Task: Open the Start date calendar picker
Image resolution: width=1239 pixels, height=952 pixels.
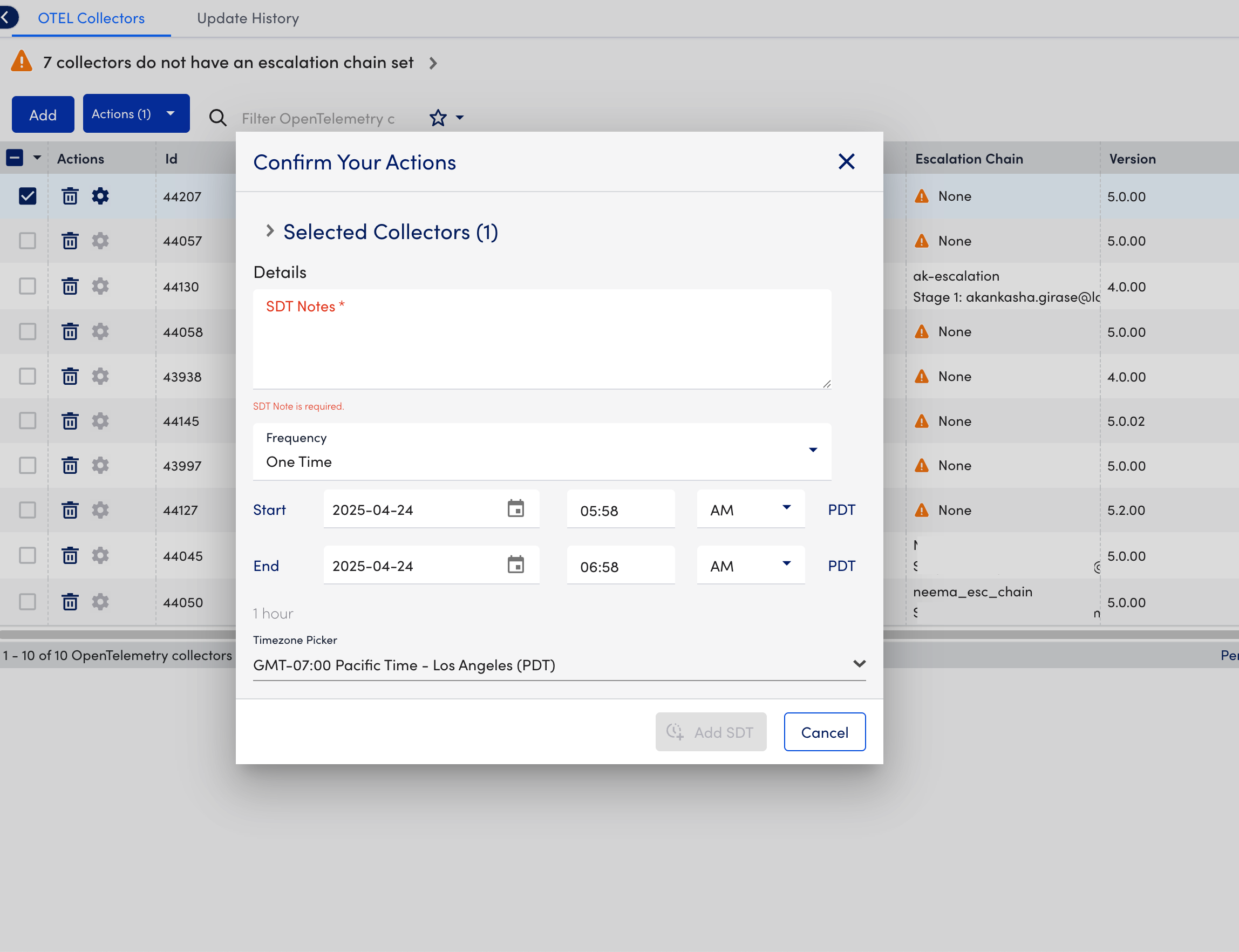Action: [x=515, y=508]
